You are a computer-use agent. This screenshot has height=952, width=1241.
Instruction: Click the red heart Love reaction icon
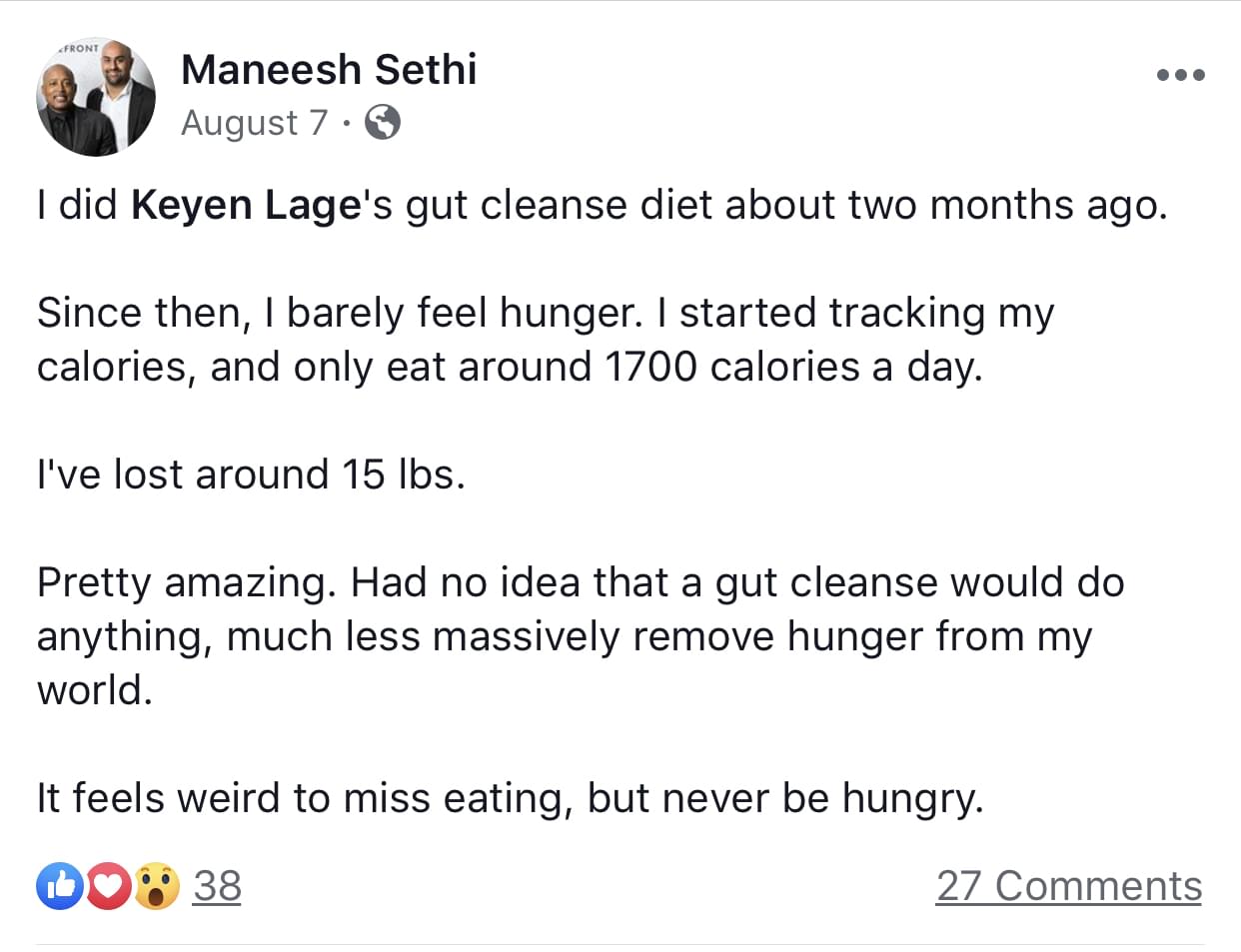pos(109,886)
